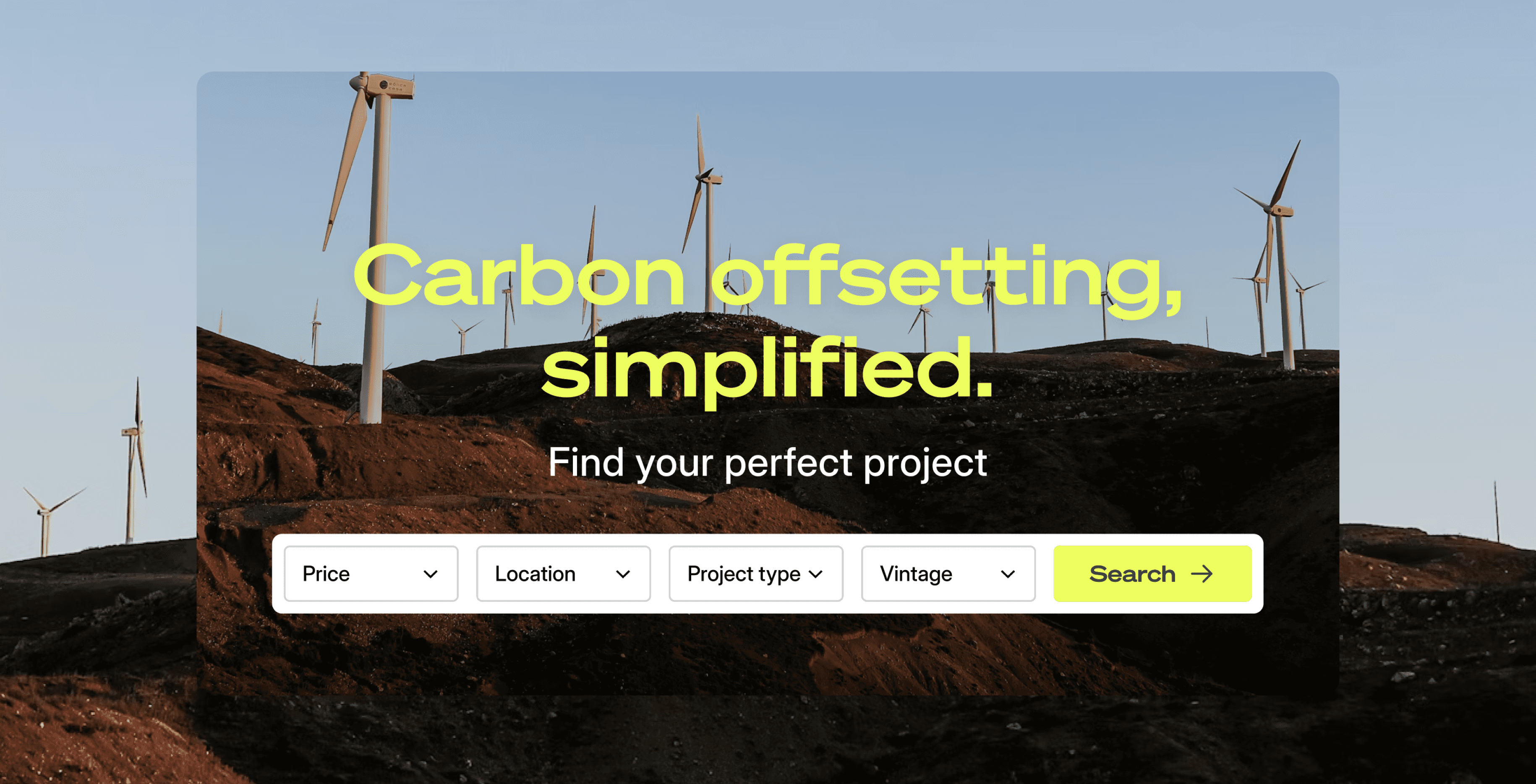The image size is (1536, 784).
Task: Click the 'Project type' label text
Action: [744, 574]
